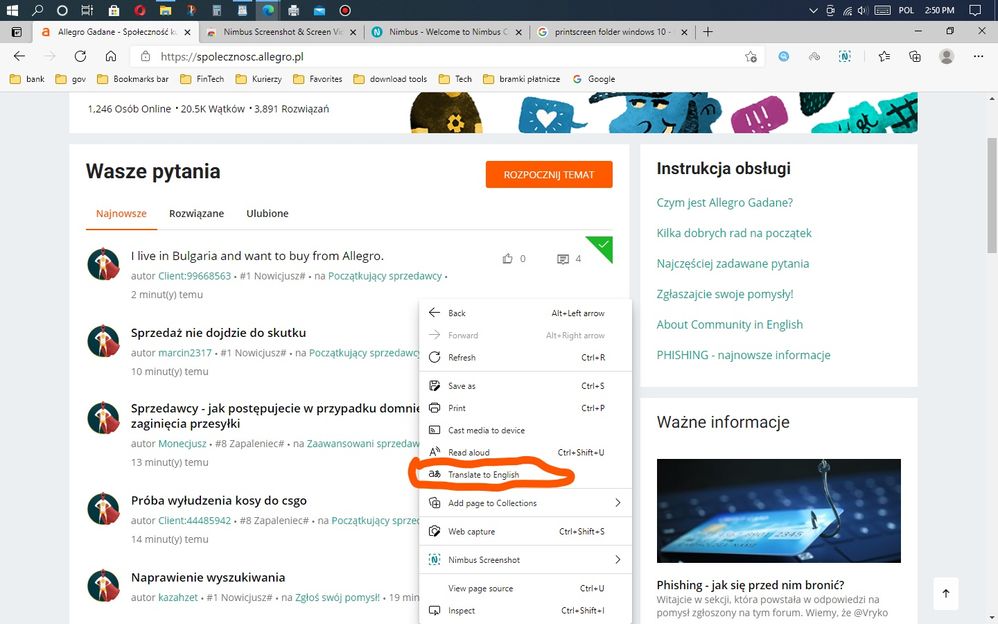Screen dimensions: 998x624
Task: Open Czym jest Allegro Gadane link
Action: pyautogui.click(x=724, y=202)
